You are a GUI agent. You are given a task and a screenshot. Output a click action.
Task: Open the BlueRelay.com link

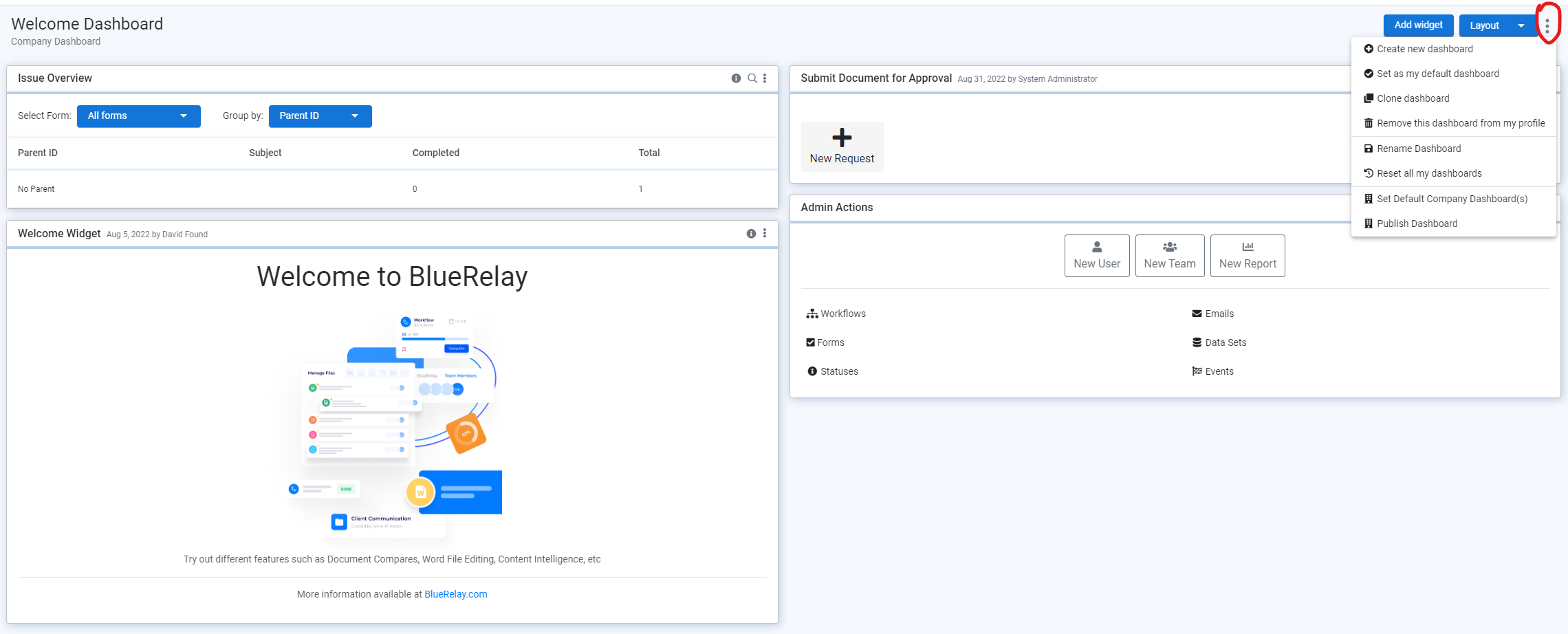point(455,594)
